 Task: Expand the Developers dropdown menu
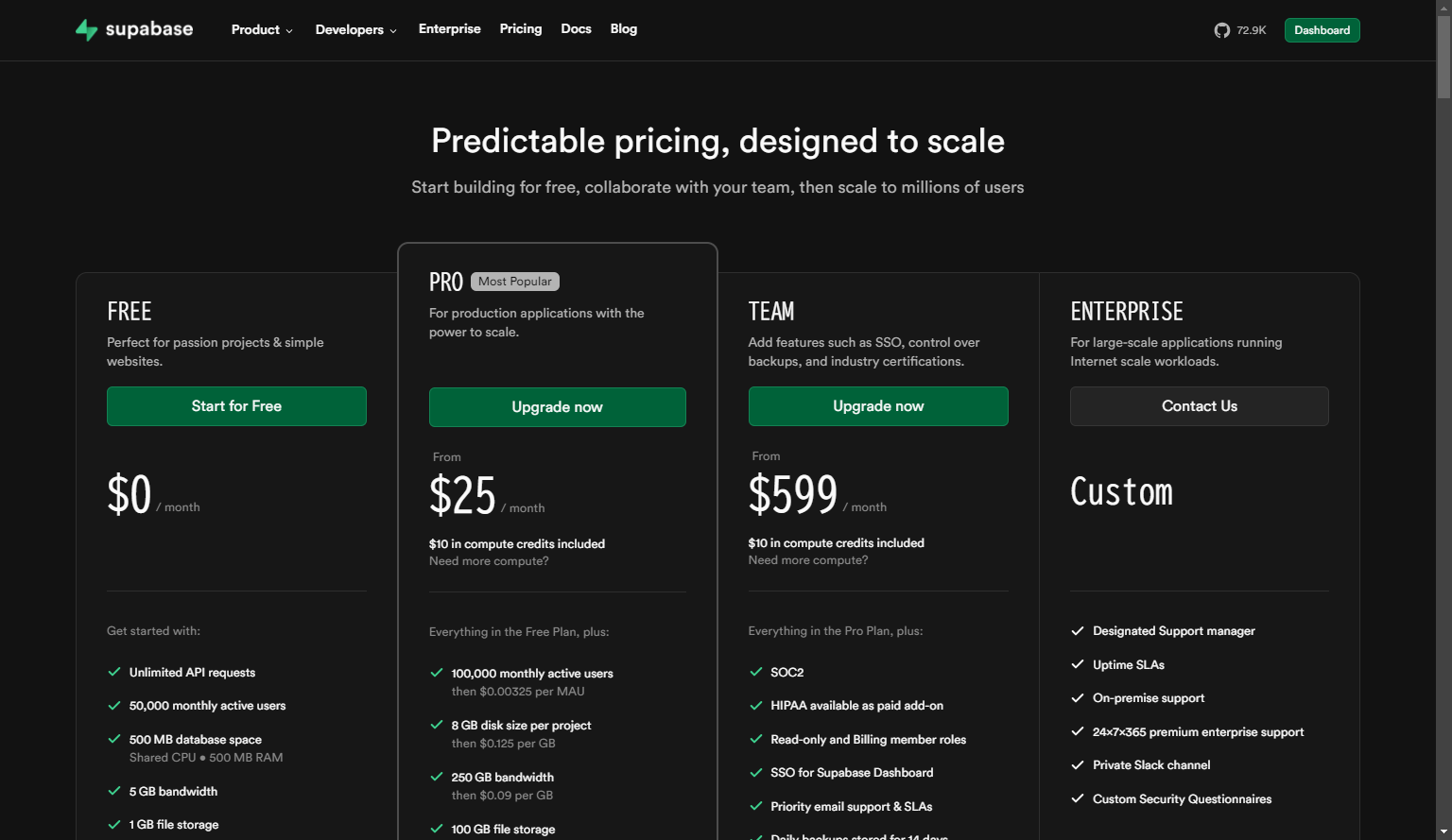pos(355,29)
